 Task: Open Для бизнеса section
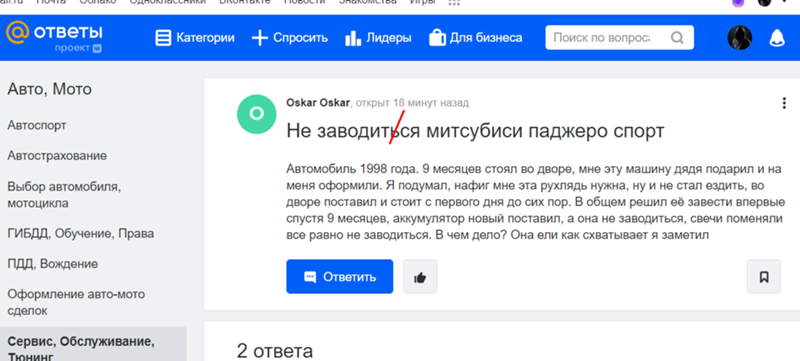pos(476,38)
